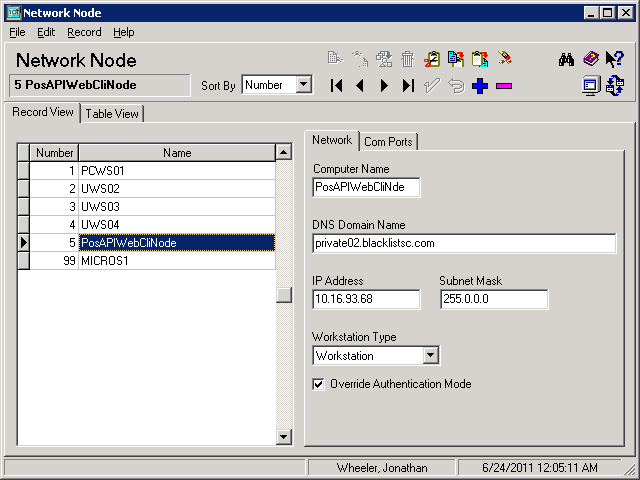Select the UWS03 row
The image size is (640, 480).
click(153, 207)
